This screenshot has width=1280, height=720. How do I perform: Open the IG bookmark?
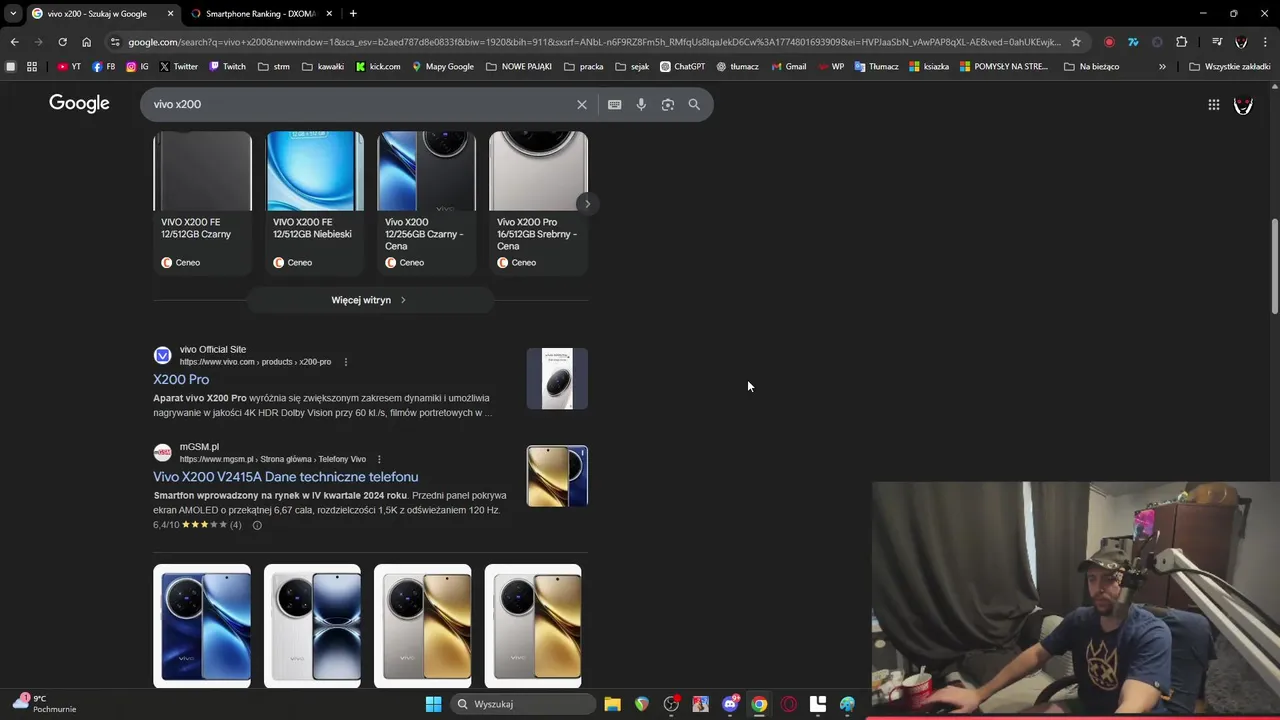tap(137, 67)
